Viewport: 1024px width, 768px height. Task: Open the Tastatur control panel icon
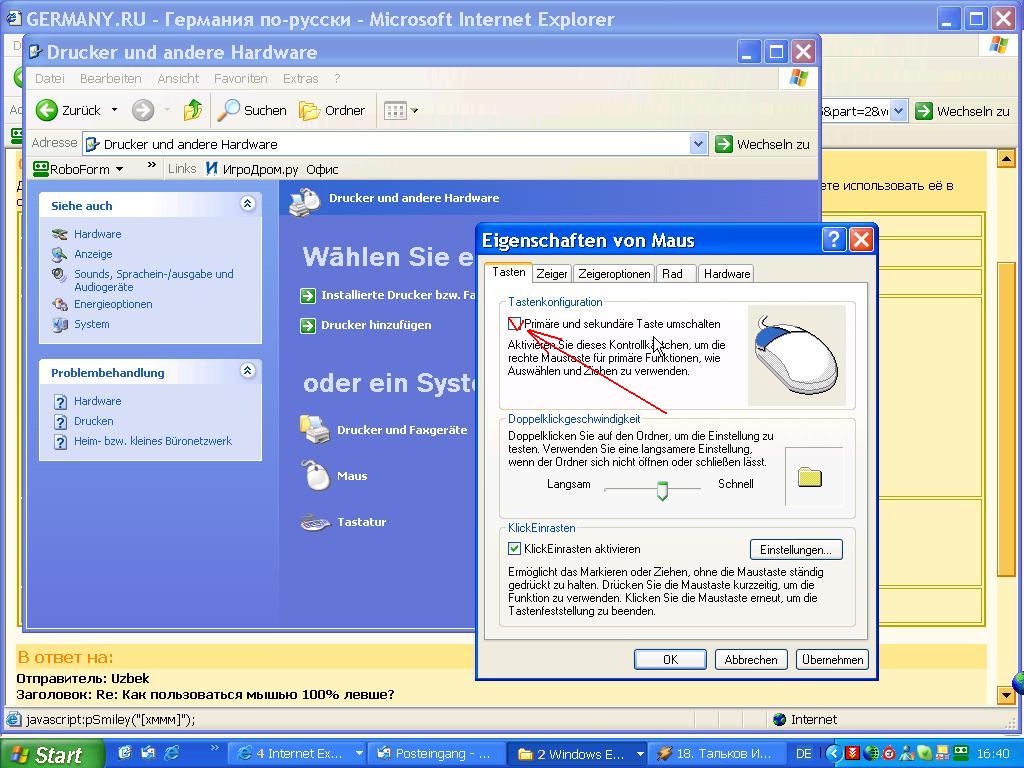(x=315, y=522)
